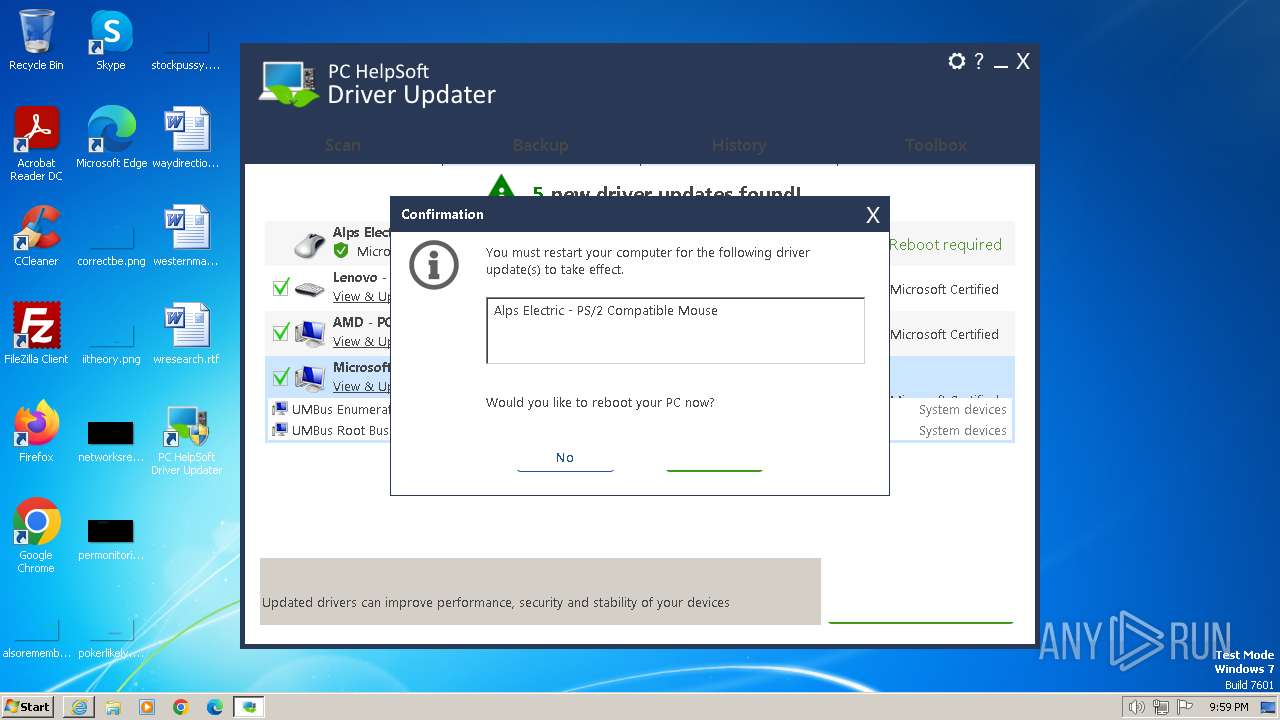This screenshot has width=1280, height=720.
Task: Switch to the Scan tab
Action: [343, 145]
